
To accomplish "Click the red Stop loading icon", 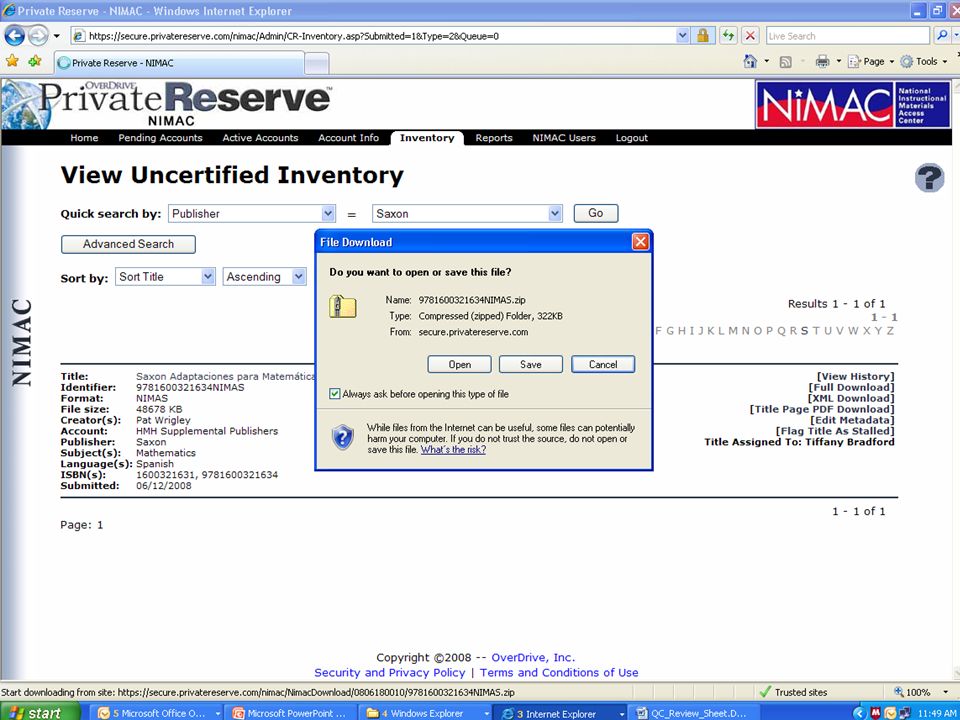I will 751,36.
